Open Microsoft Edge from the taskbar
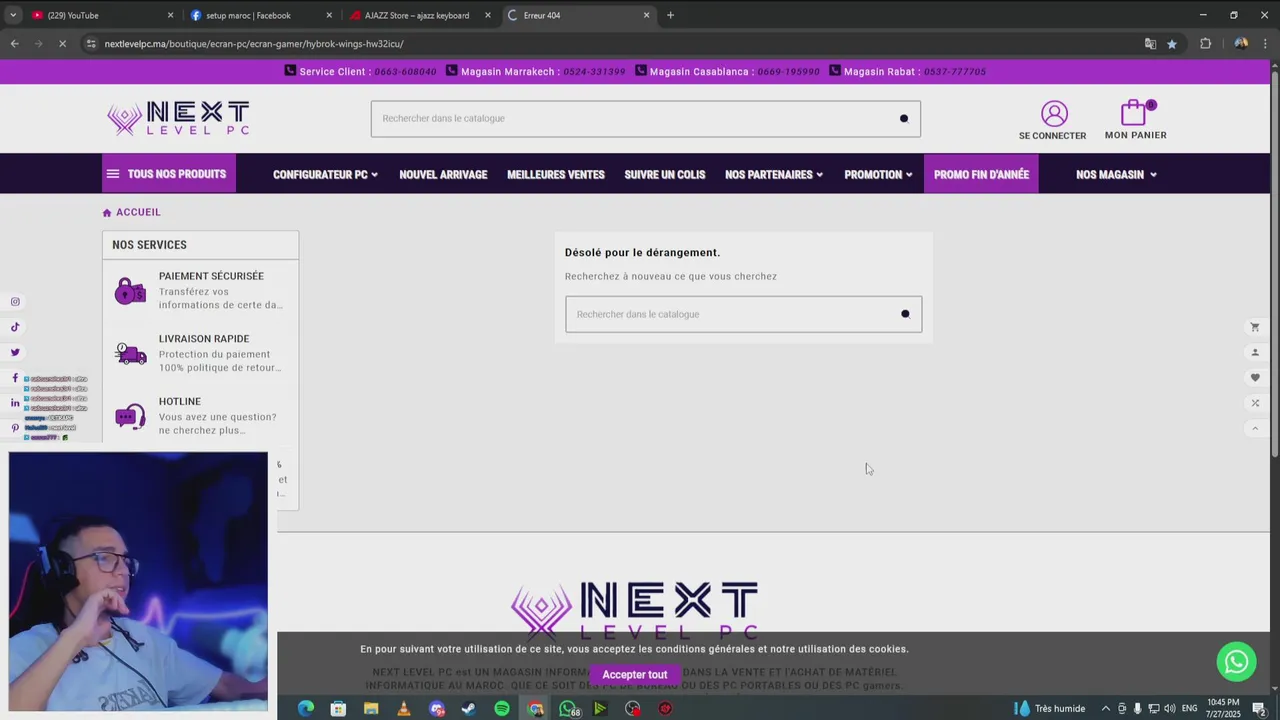The image size is (1280, 720). [x=306, y=709]
